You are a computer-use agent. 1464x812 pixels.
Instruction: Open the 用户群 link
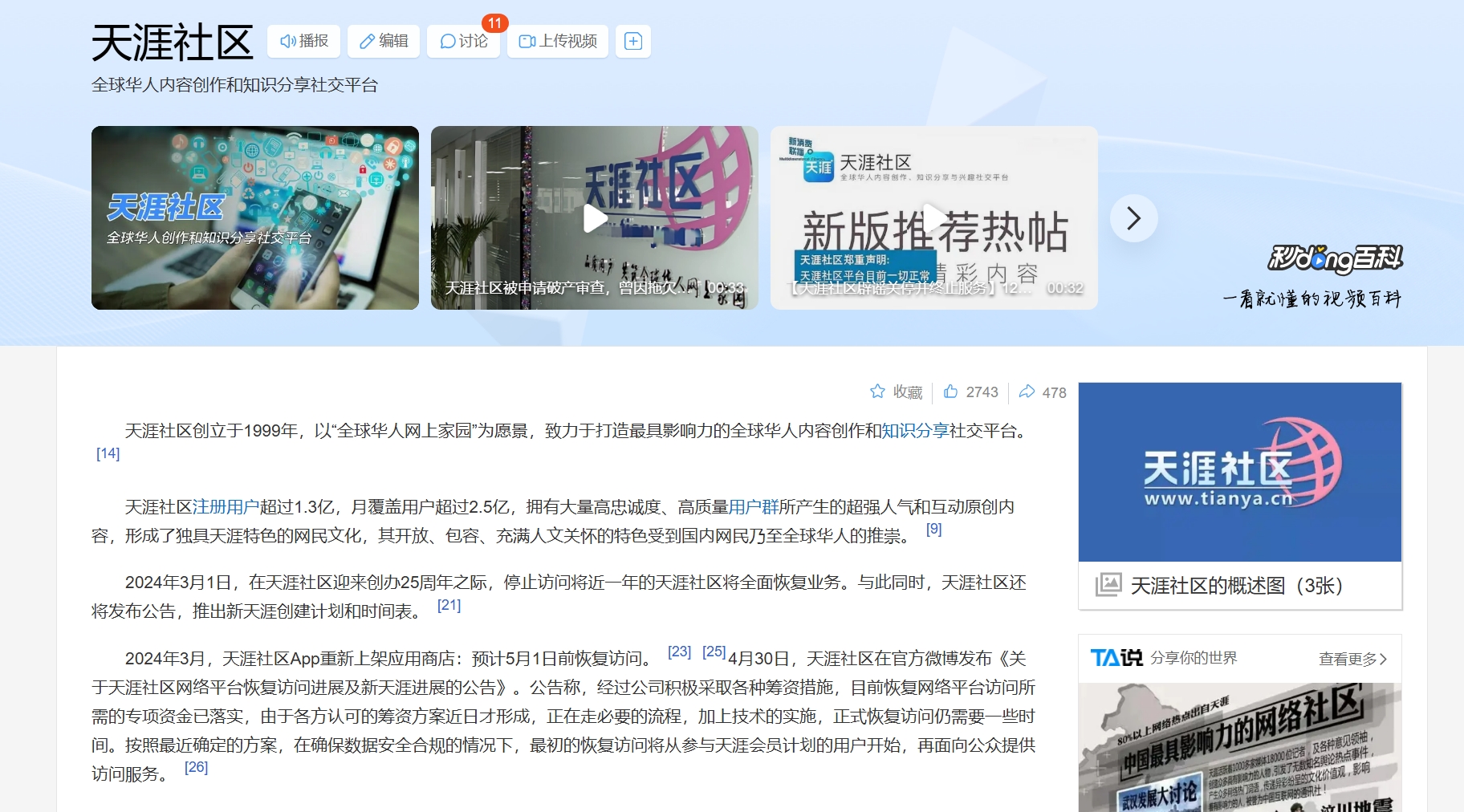point(753,507)
